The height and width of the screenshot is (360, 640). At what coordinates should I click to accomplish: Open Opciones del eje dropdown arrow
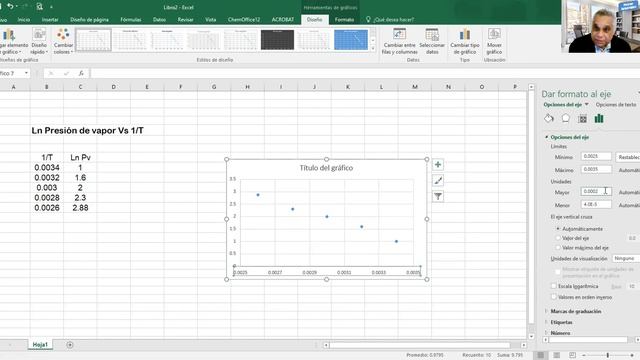pos(587,104)
